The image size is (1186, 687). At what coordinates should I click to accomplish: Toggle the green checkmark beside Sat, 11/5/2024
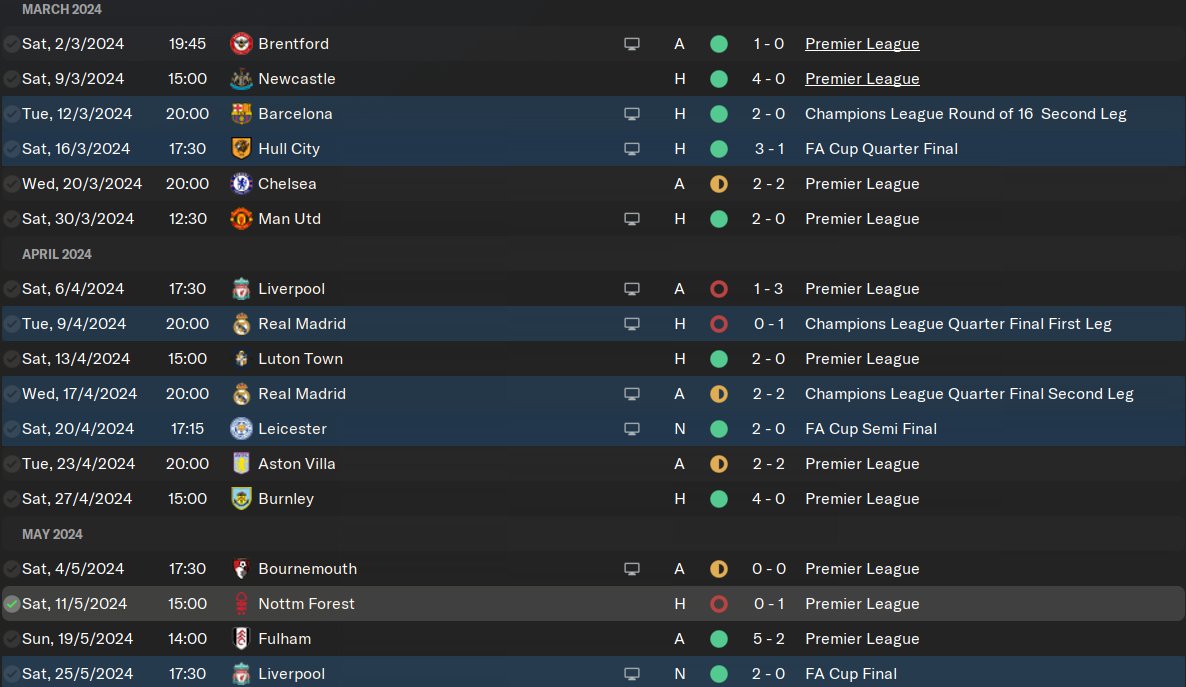point(12,604)
